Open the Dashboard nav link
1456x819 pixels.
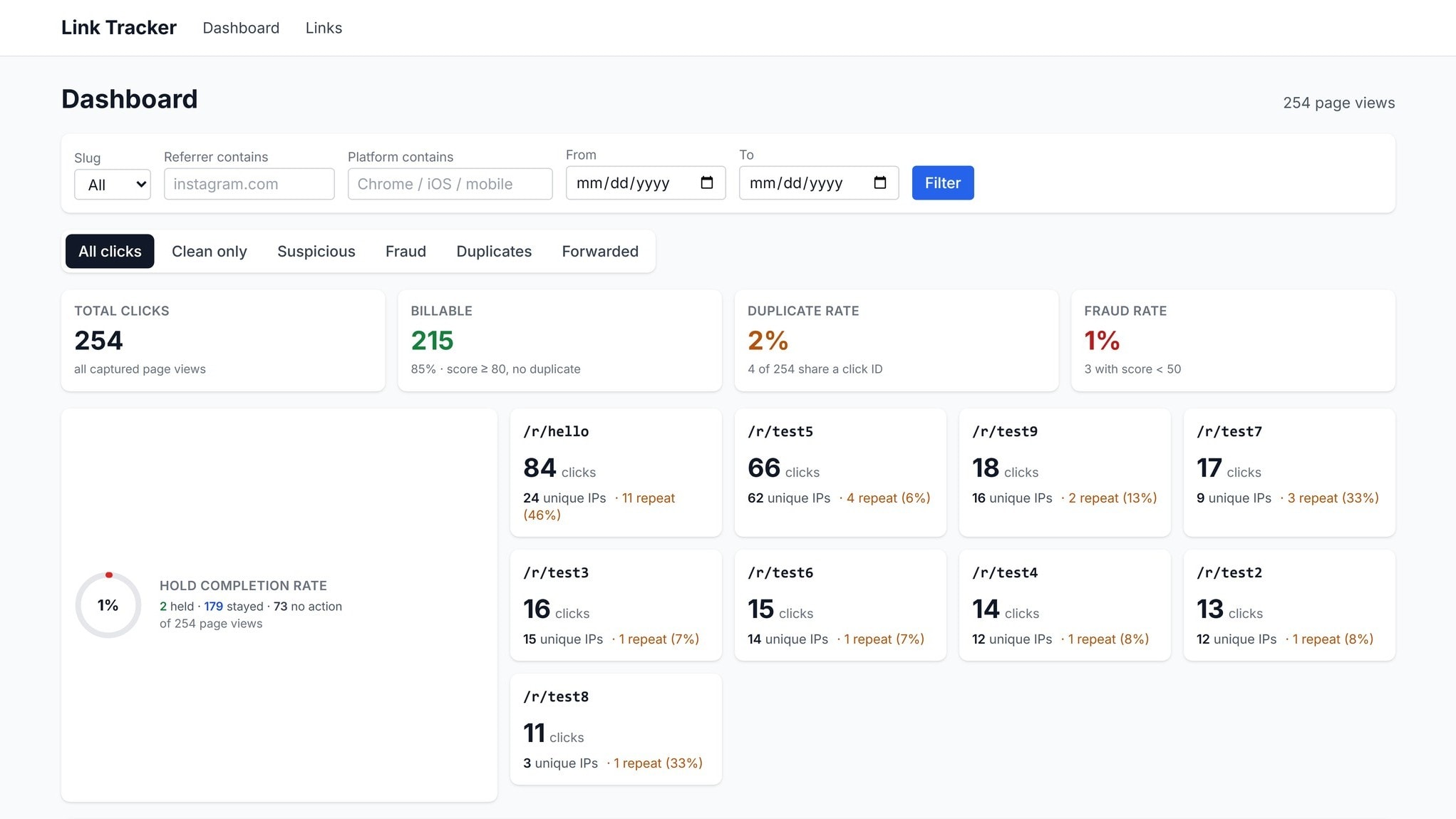pos(241,28)
